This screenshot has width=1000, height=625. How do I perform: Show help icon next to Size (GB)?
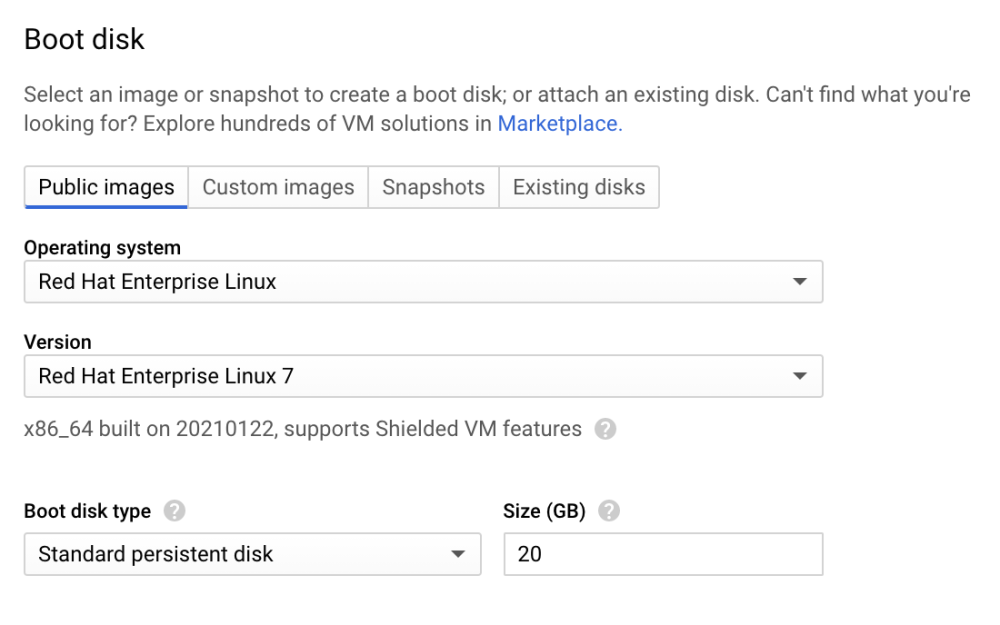(x=609, y=511)
